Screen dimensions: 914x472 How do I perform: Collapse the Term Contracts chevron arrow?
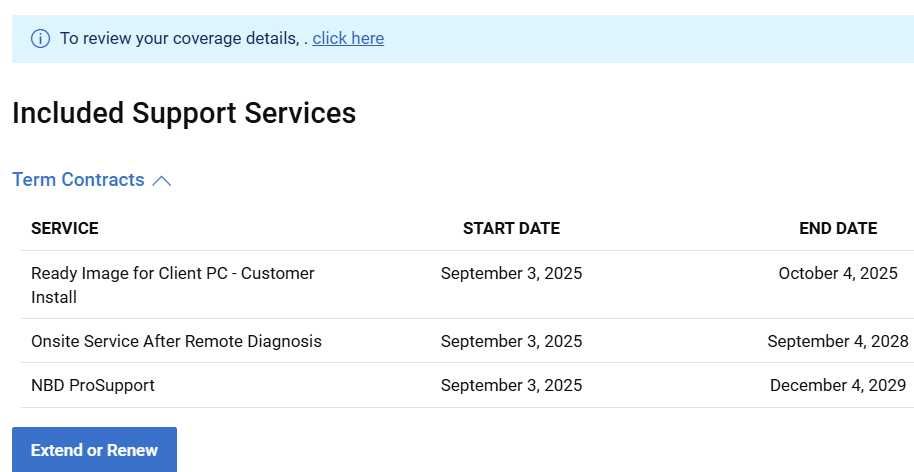click(x=162, y=181)
